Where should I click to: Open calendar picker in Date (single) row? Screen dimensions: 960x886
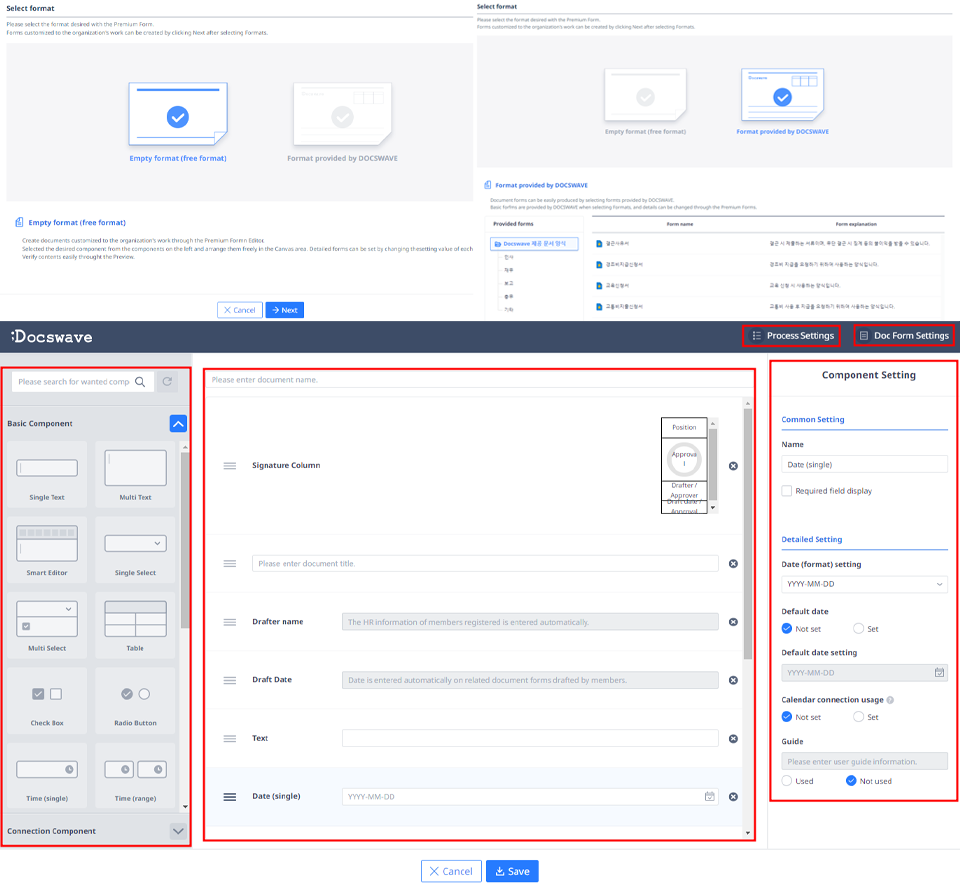(x=710, y=797)
